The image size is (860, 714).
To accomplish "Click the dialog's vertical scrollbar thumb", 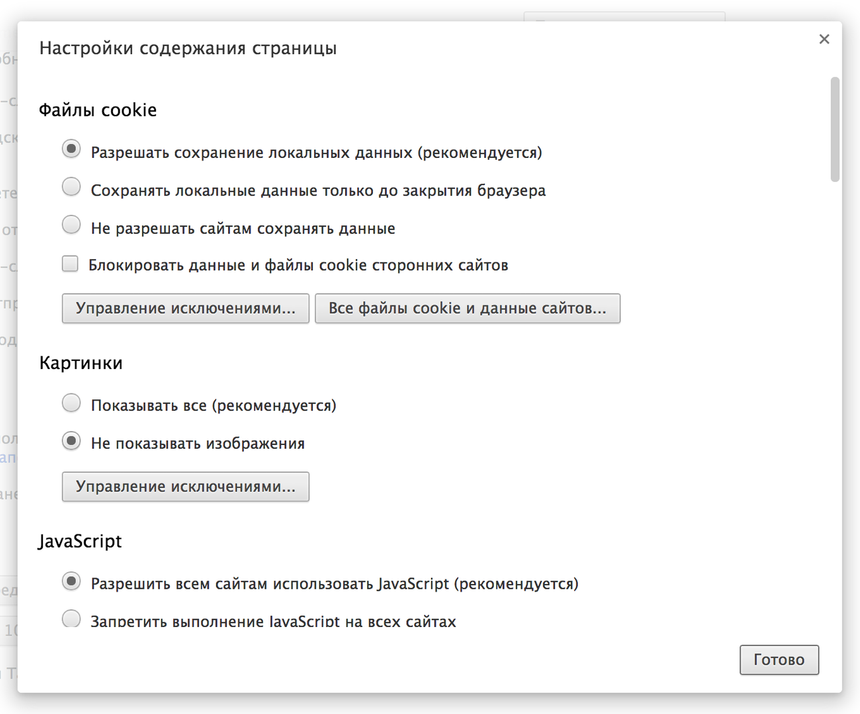I will pyautogui.click(x=834, y=128).
